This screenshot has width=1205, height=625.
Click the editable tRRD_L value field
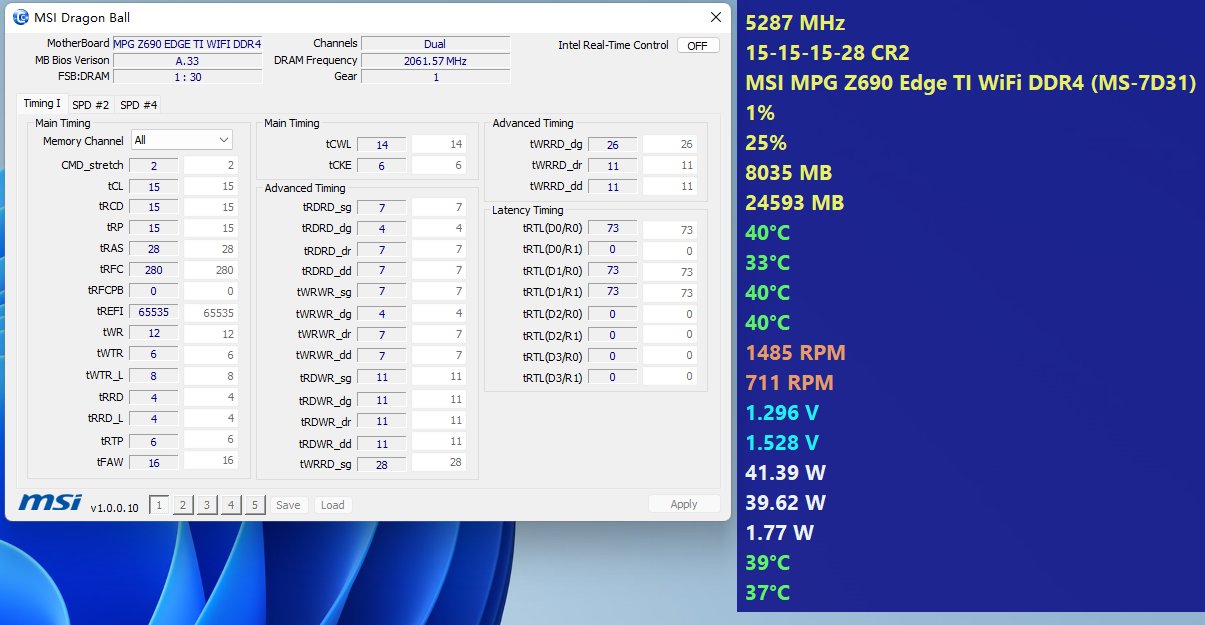tap(210, 418)
